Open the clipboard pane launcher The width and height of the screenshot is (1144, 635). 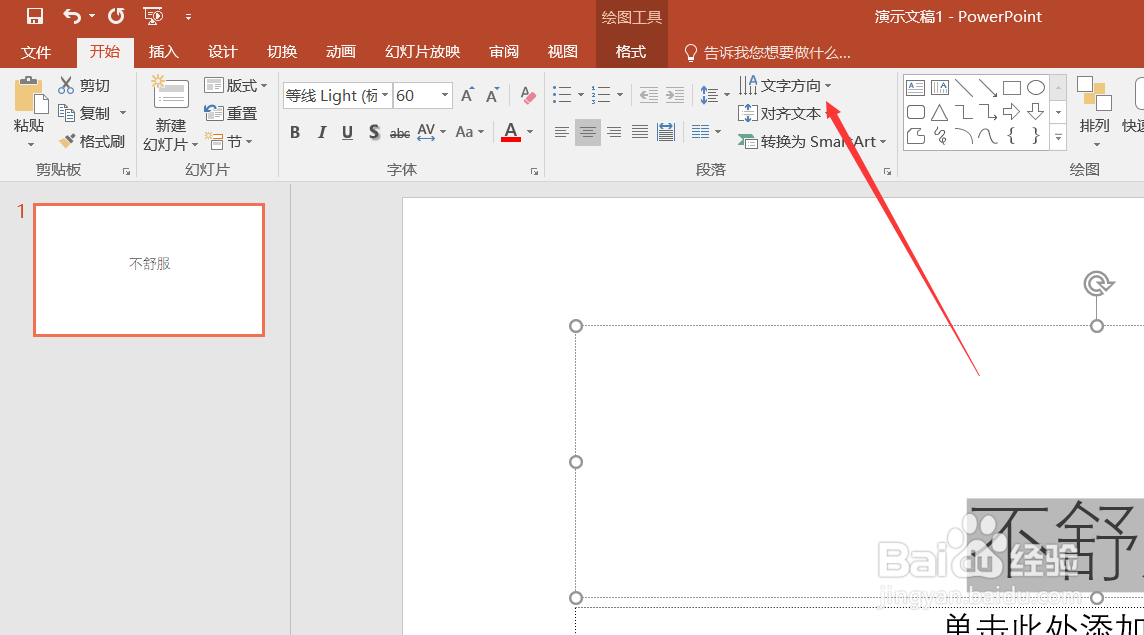point(126,172)
